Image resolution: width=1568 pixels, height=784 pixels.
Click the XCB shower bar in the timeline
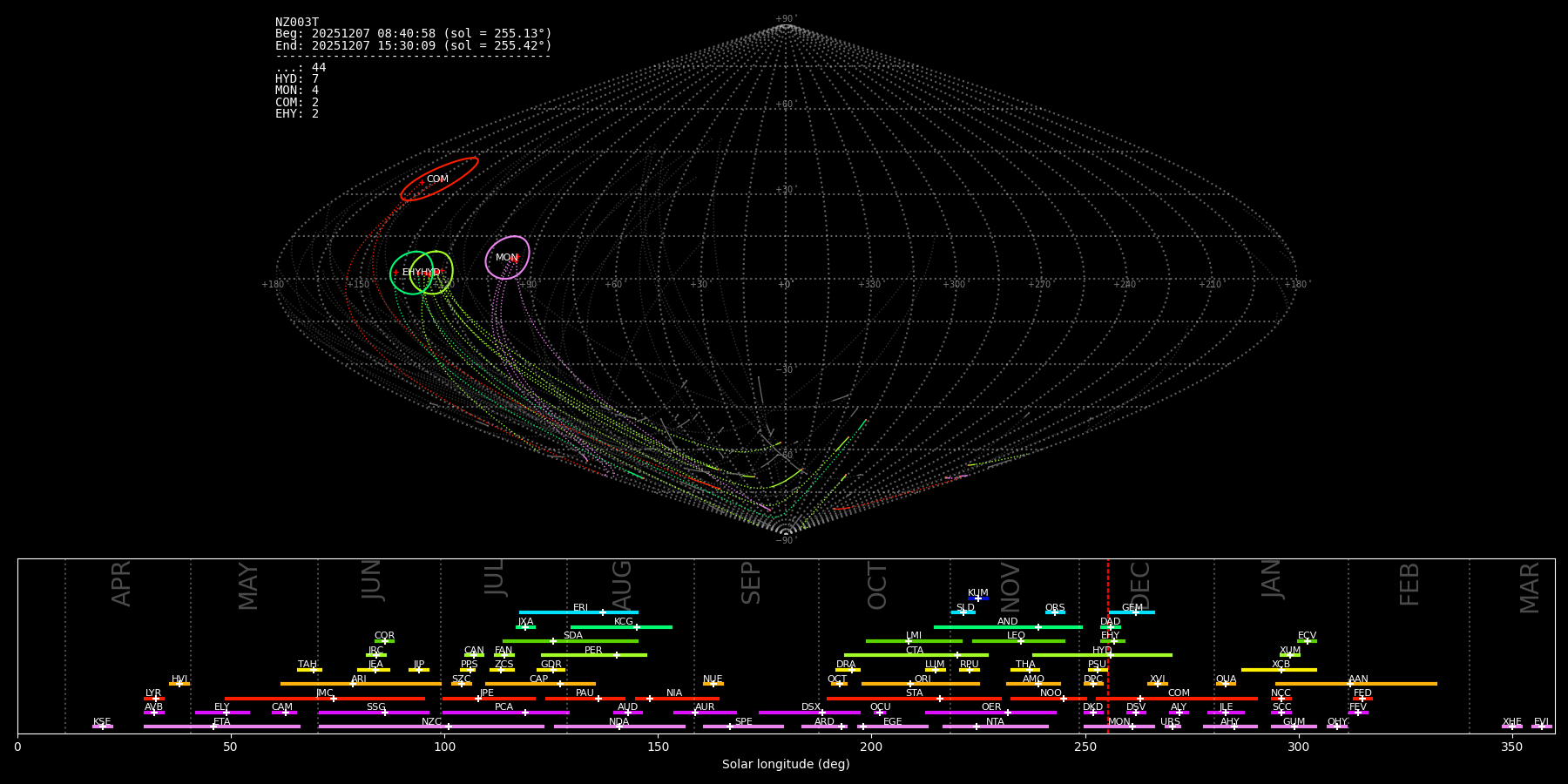click(x=1279, y=670)
